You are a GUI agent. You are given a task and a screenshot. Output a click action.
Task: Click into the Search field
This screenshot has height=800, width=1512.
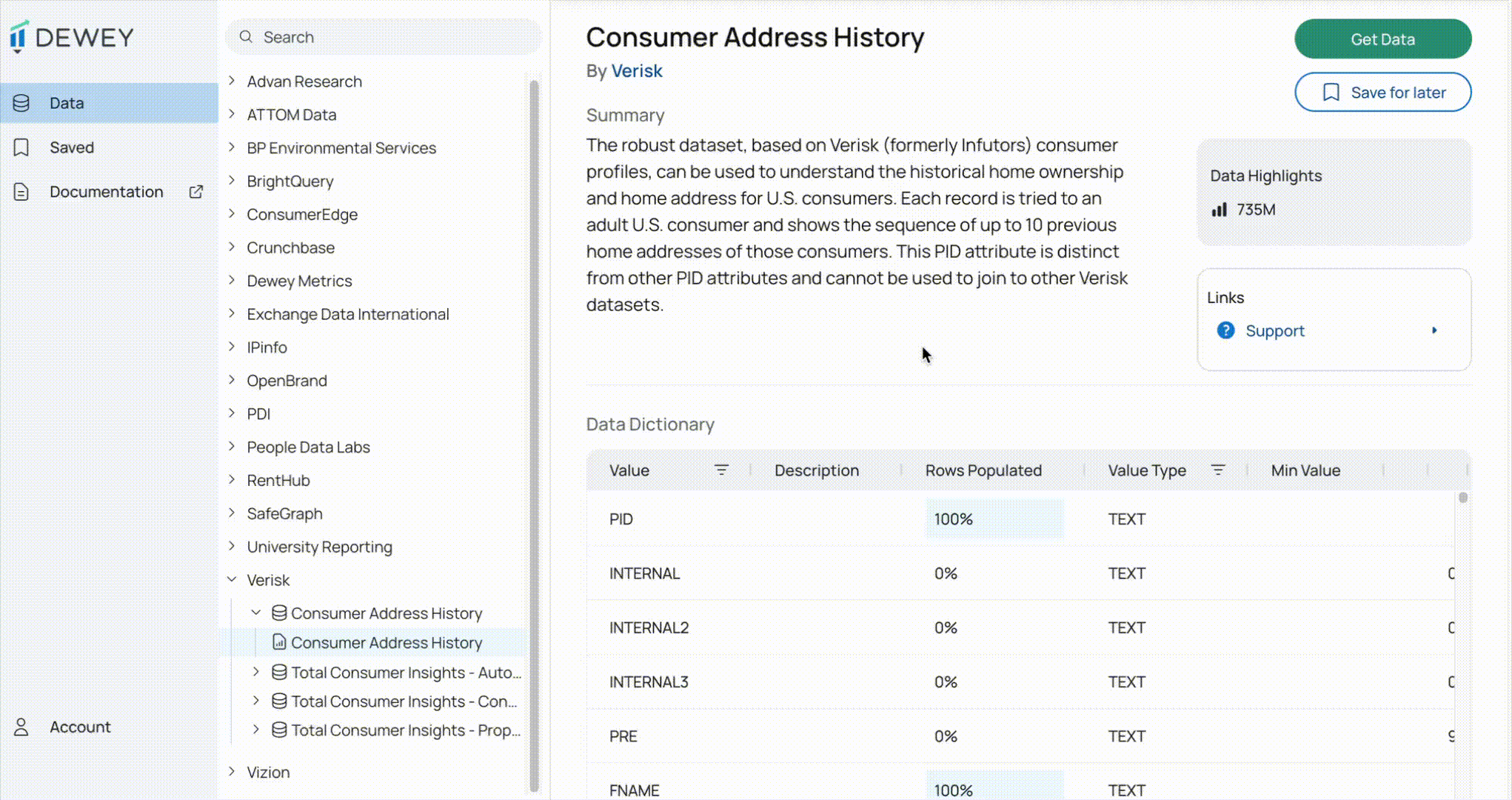click(384, 37)
